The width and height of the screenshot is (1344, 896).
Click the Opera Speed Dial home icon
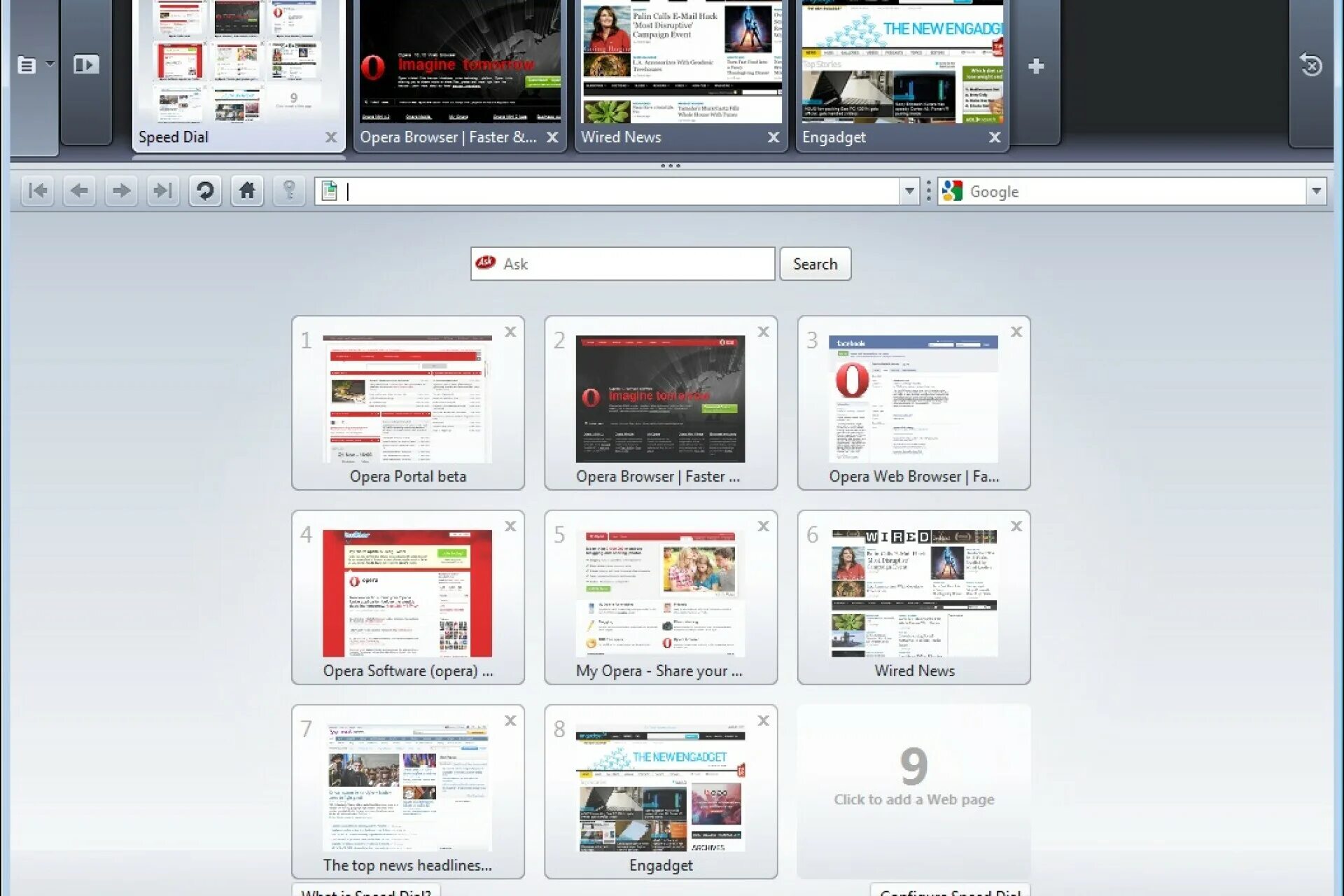247,190
